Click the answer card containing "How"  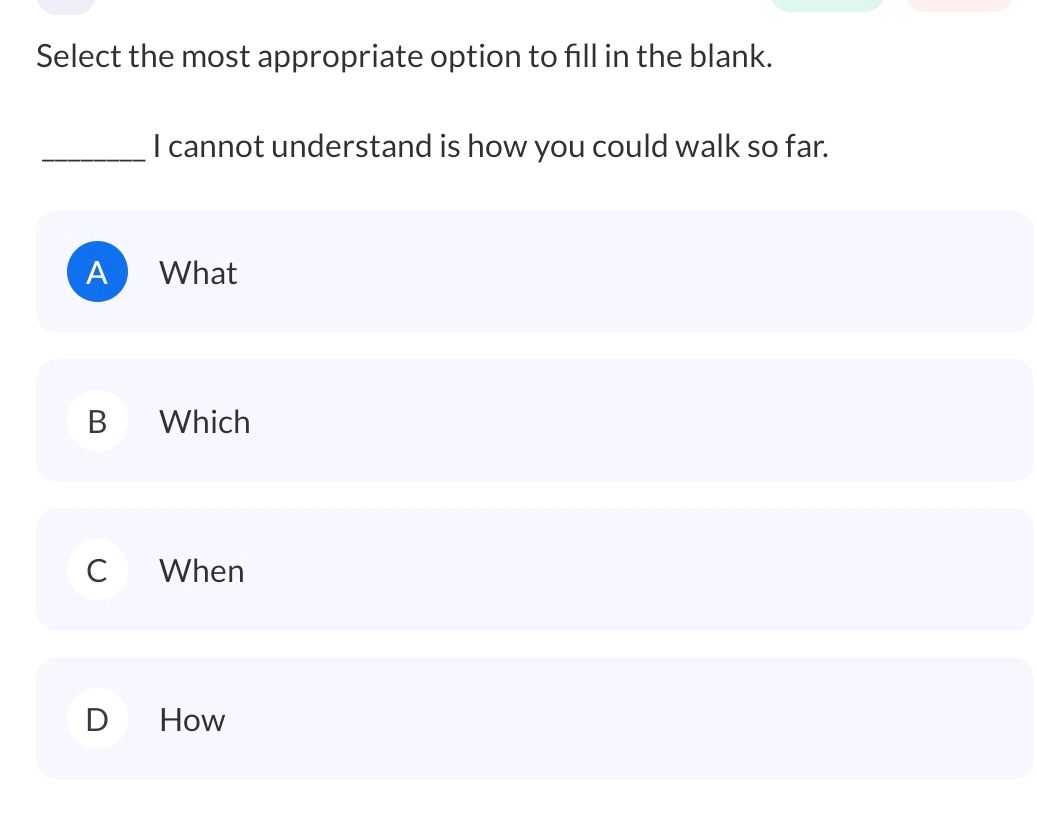pyautogui.click(x=535, y=718)
